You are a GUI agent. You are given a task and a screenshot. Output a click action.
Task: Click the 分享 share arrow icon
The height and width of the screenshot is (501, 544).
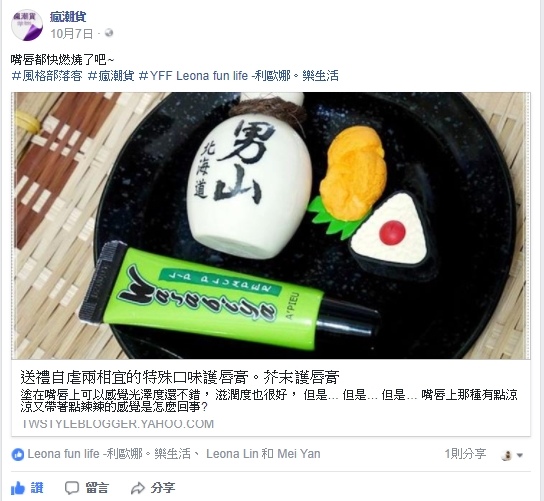pos(137,488)
